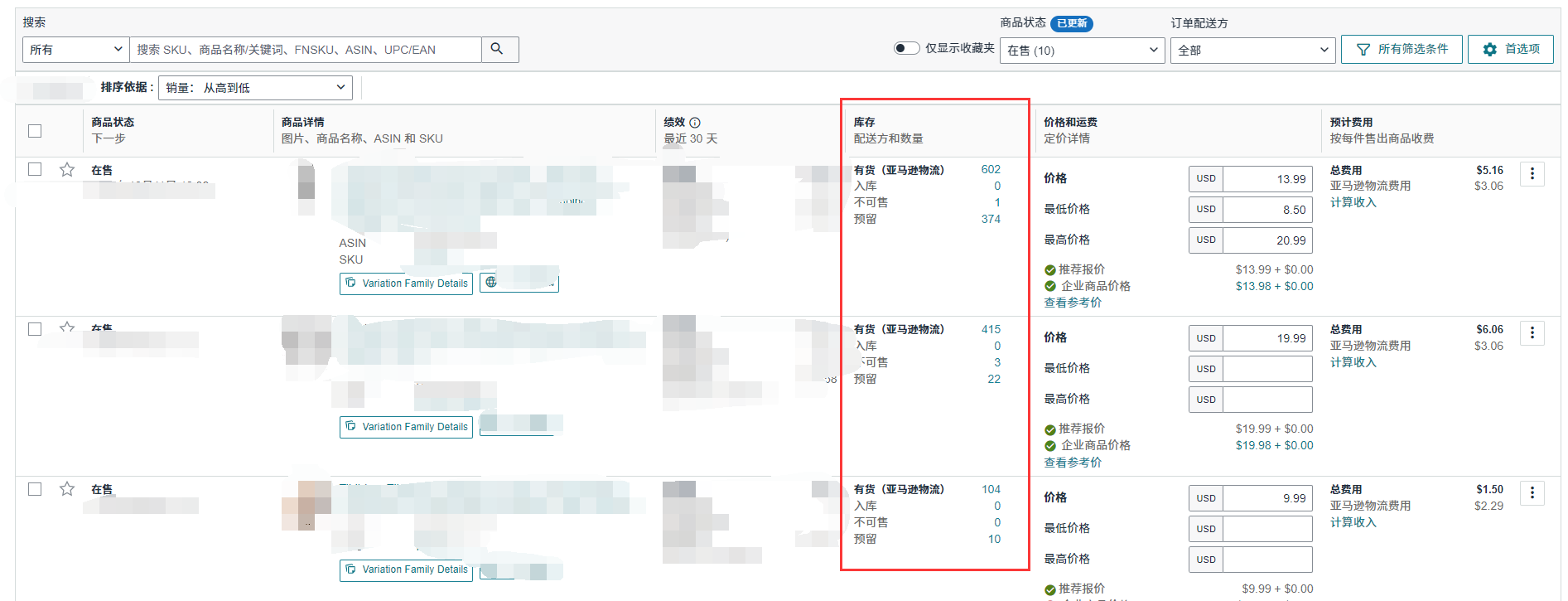1568x601 pixels.
Task: Open kebab menu for third product
Action: (x=1532, y=492)
